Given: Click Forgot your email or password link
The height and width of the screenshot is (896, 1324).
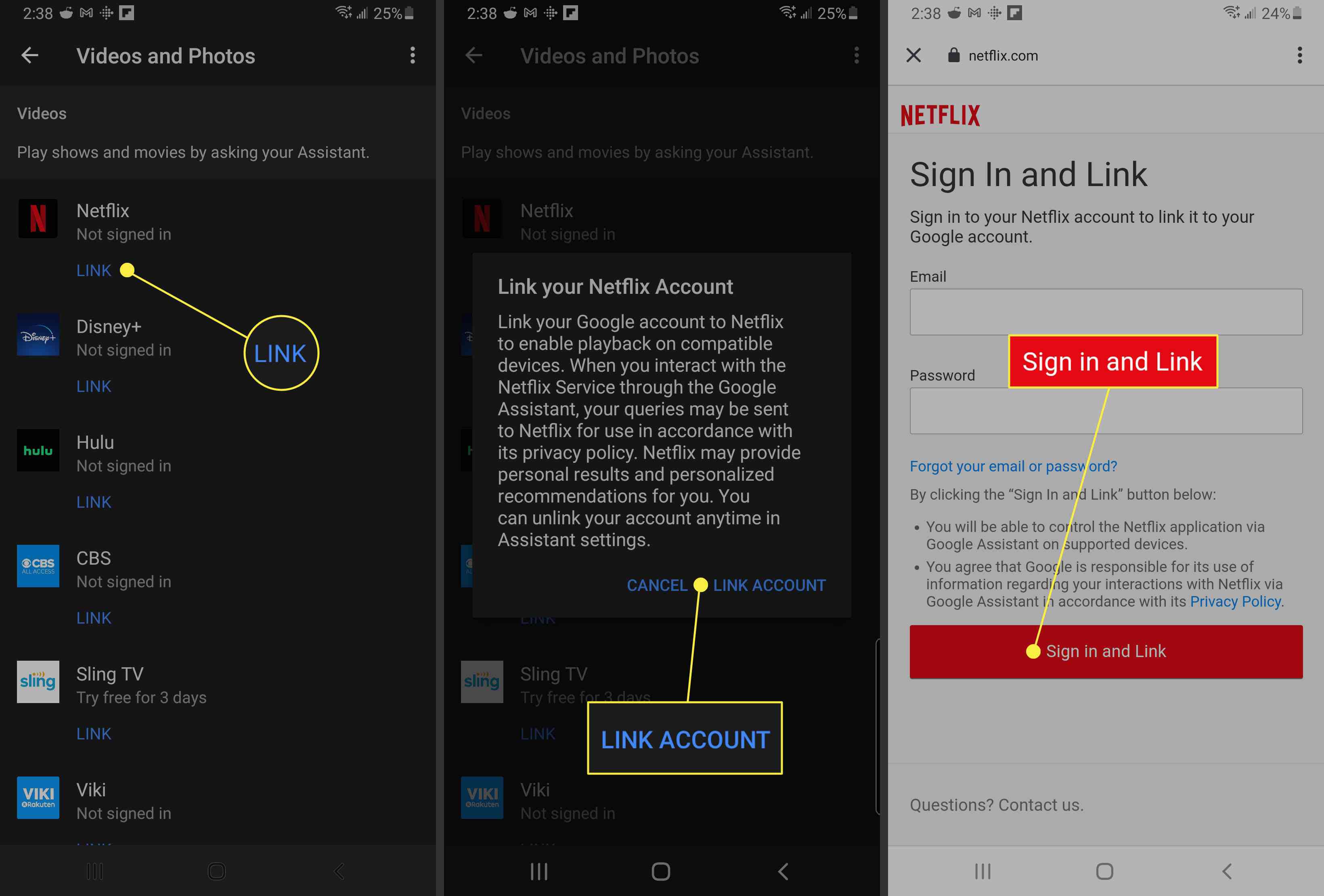Looking at the screenshot, I should point(1013,465).
